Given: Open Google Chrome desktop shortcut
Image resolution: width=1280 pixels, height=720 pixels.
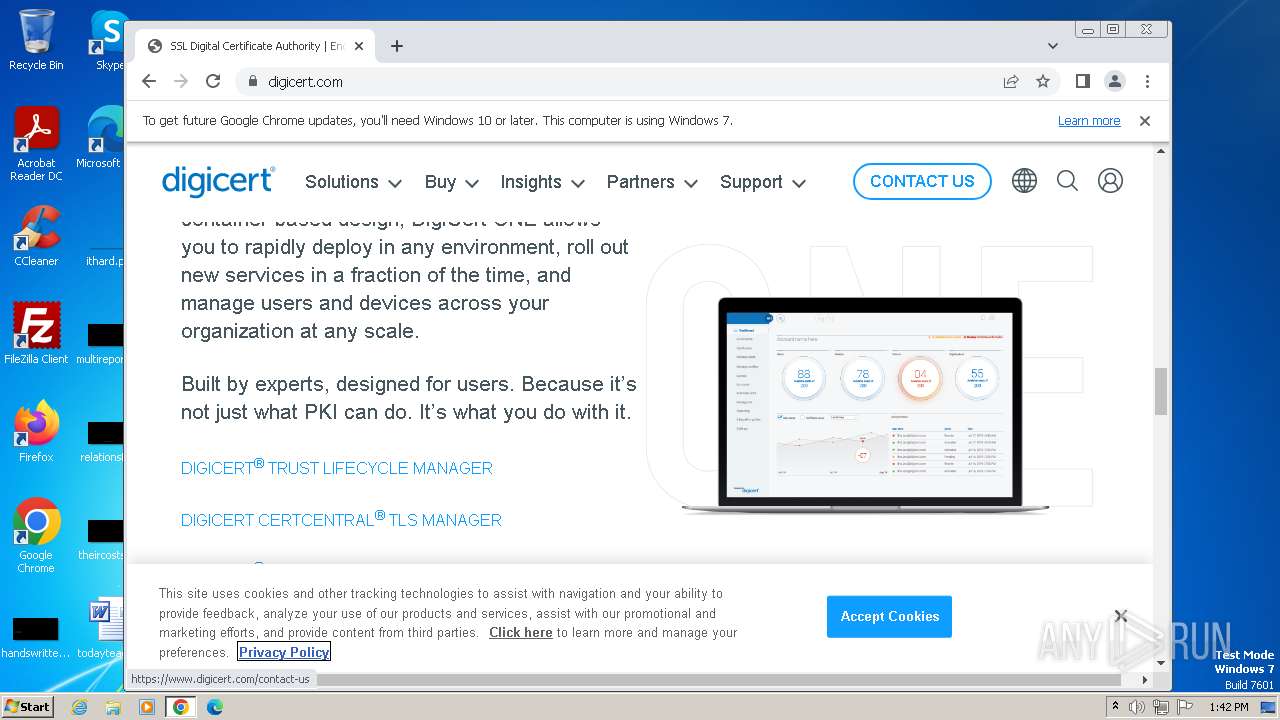Looking at the screenshot, I should (36, 536).
